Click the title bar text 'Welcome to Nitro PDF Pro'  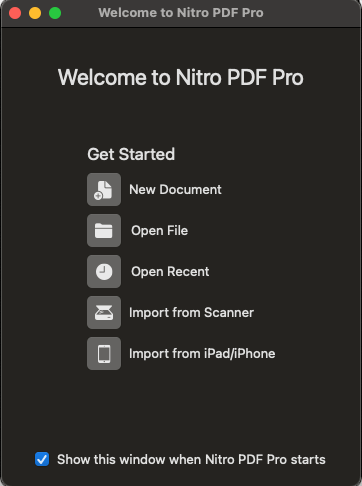[181, 13]
